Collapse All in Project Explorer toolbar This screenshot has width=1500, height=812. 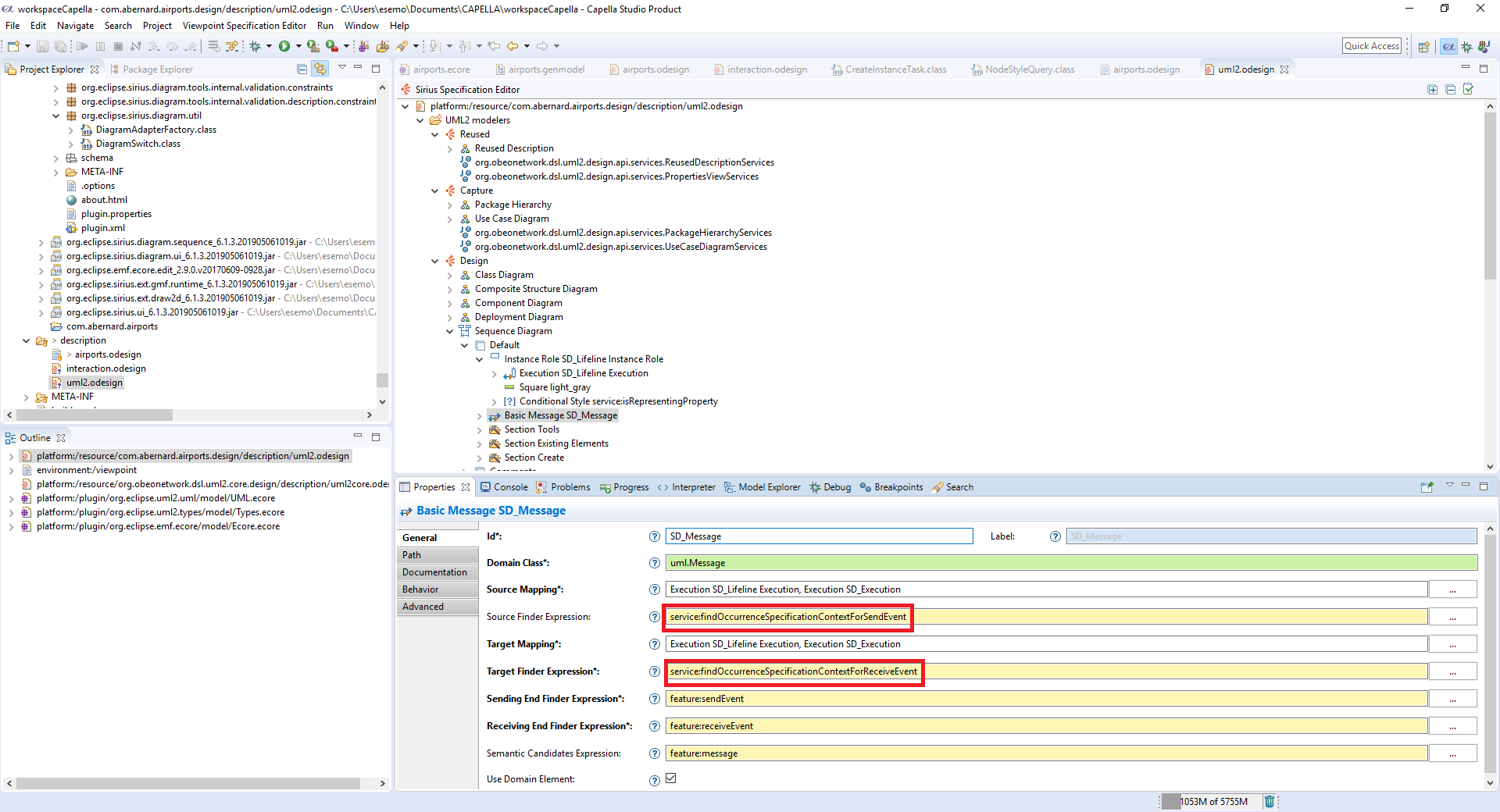tap(302, 69)
